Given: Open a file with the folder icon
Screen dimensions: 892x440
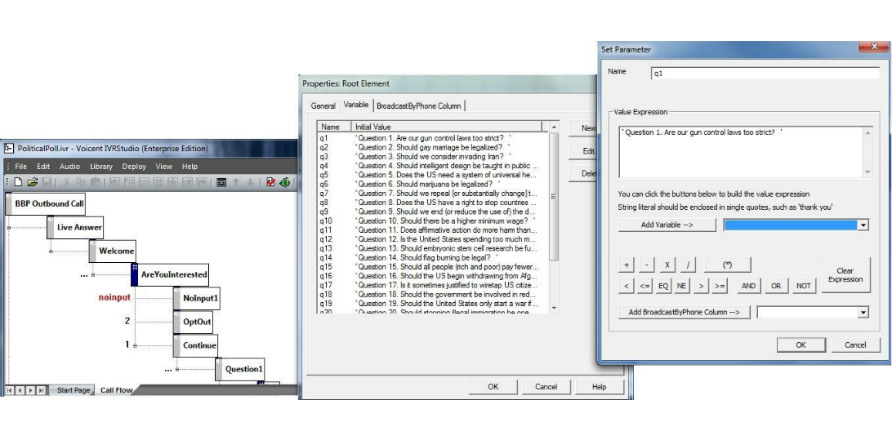Looking at the screenshot, I should tap(32, 182).
